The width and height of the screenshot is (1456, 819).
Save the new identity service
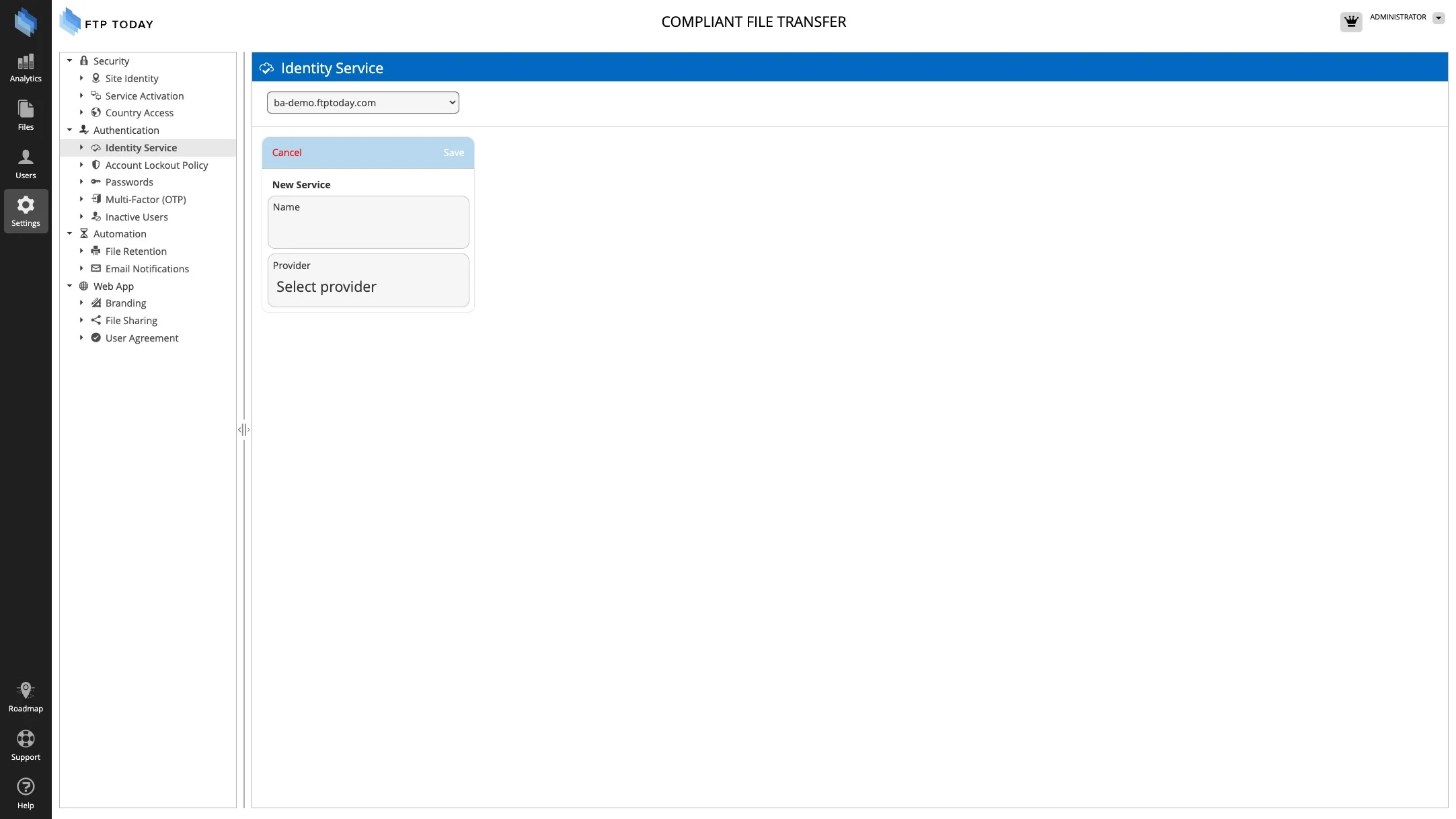click(x=453, y=153)
